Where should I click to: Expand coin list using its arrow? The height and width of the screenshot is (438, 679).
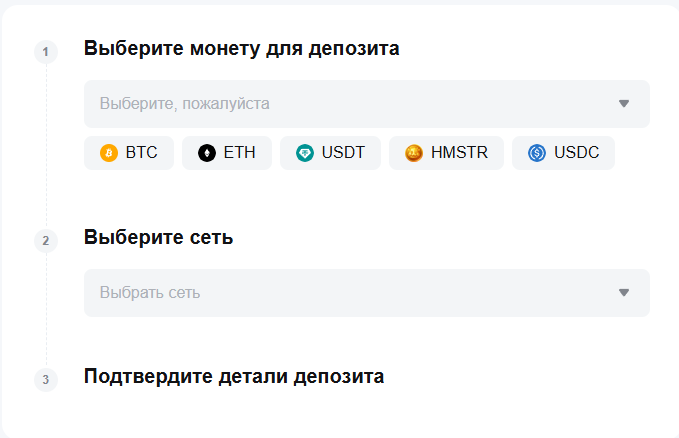pos(624,104)
